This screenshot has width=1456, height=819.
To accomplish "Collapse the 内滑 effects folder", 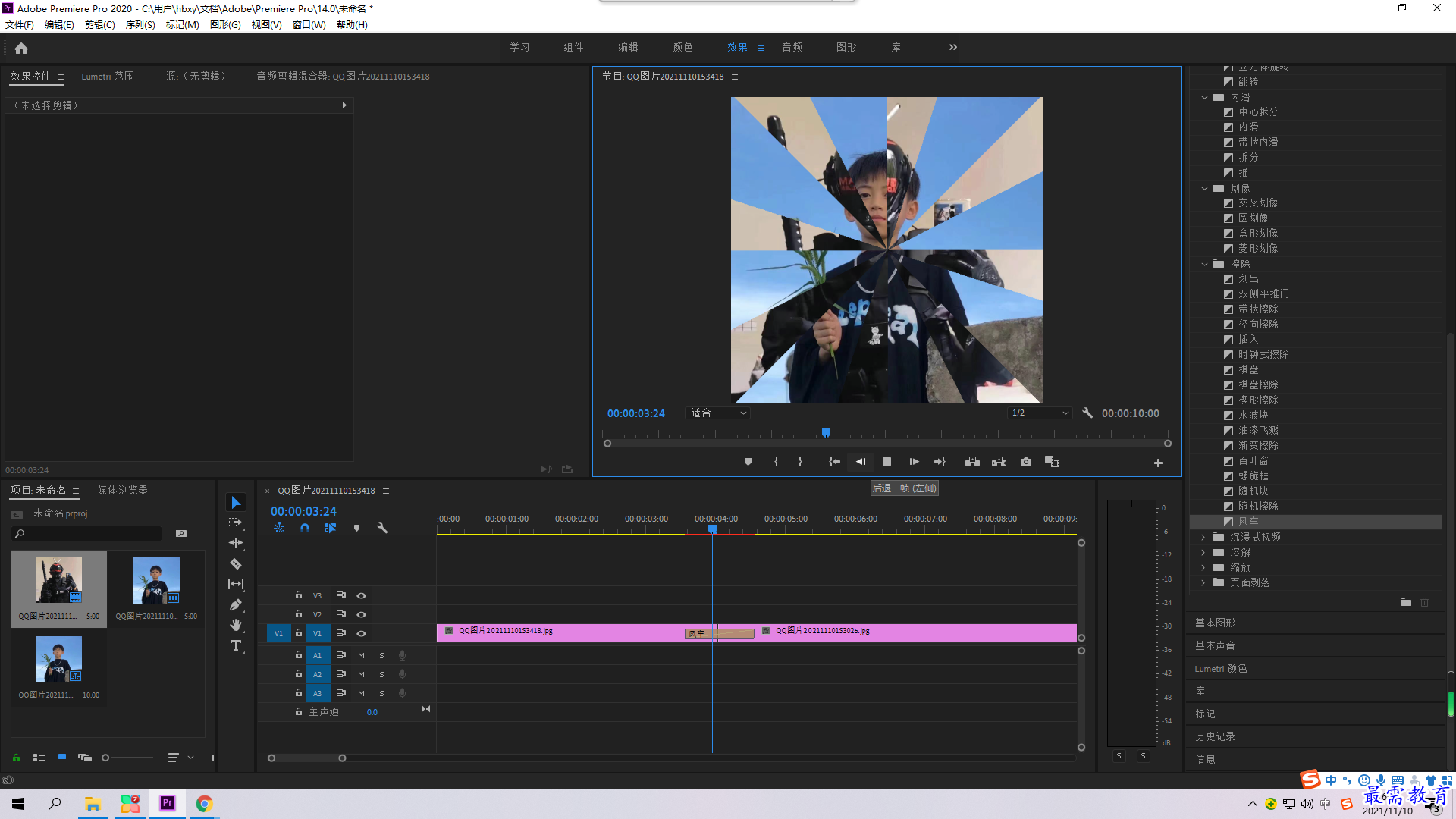I will [x=1204, y=97].
